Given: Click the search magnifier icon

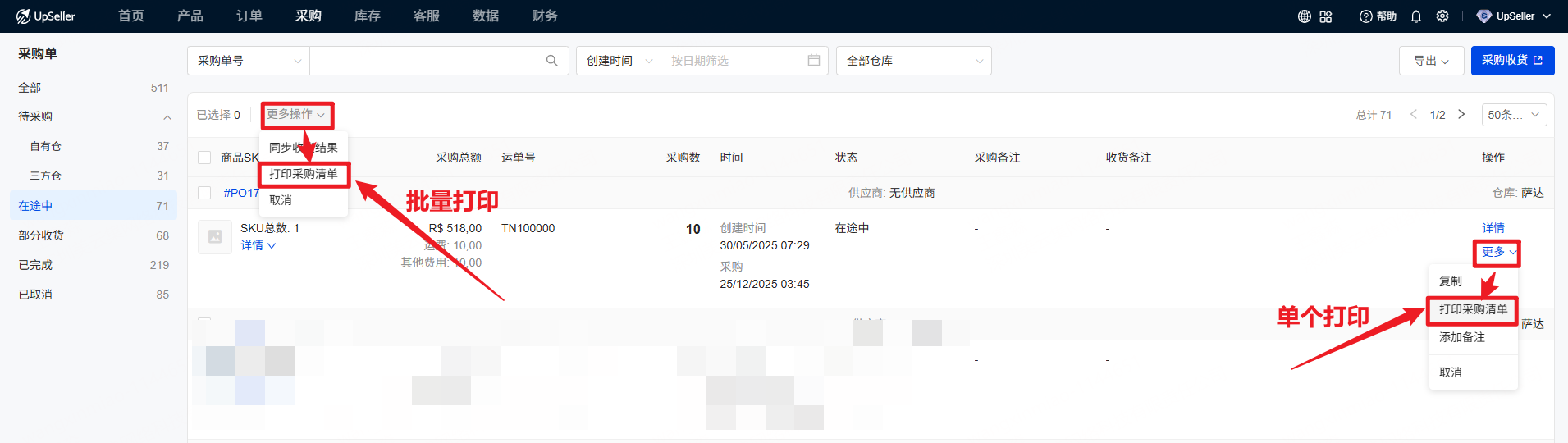Looking at the screenshot, I should (551, 61).
